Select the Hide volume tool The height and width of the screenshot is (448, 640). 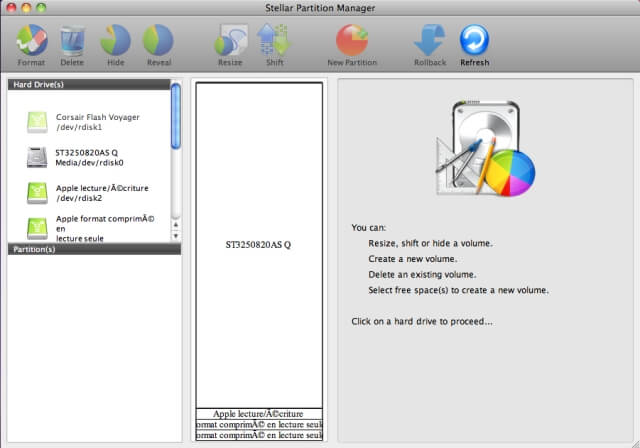click(x=115, y=41)
